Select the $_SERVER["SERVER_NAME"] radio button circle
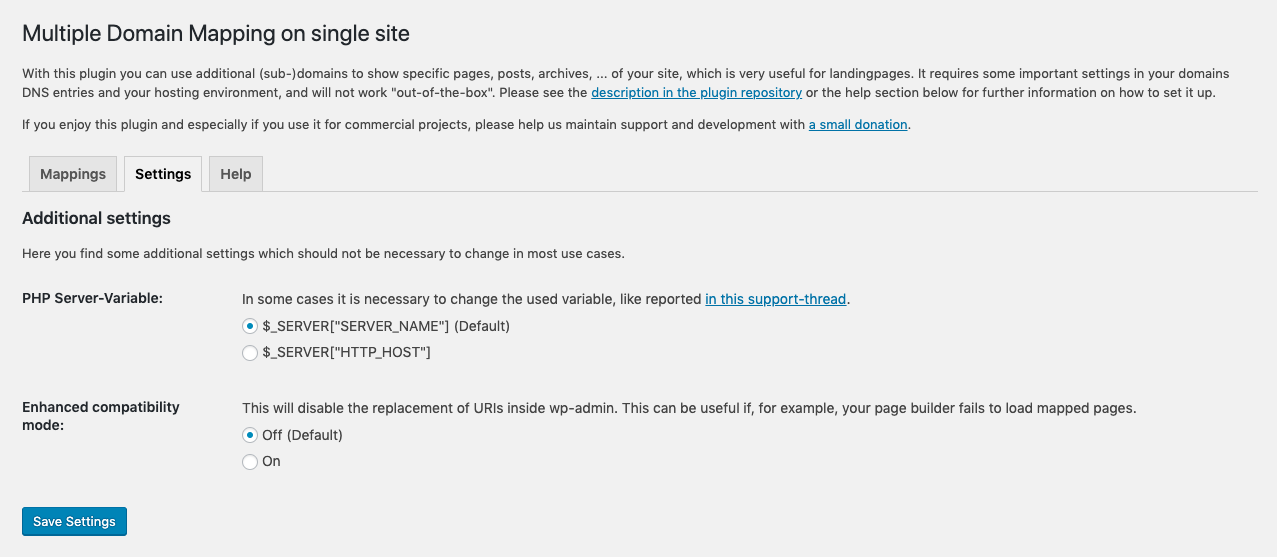1277x557 pixels. click(x=250, y=327)
